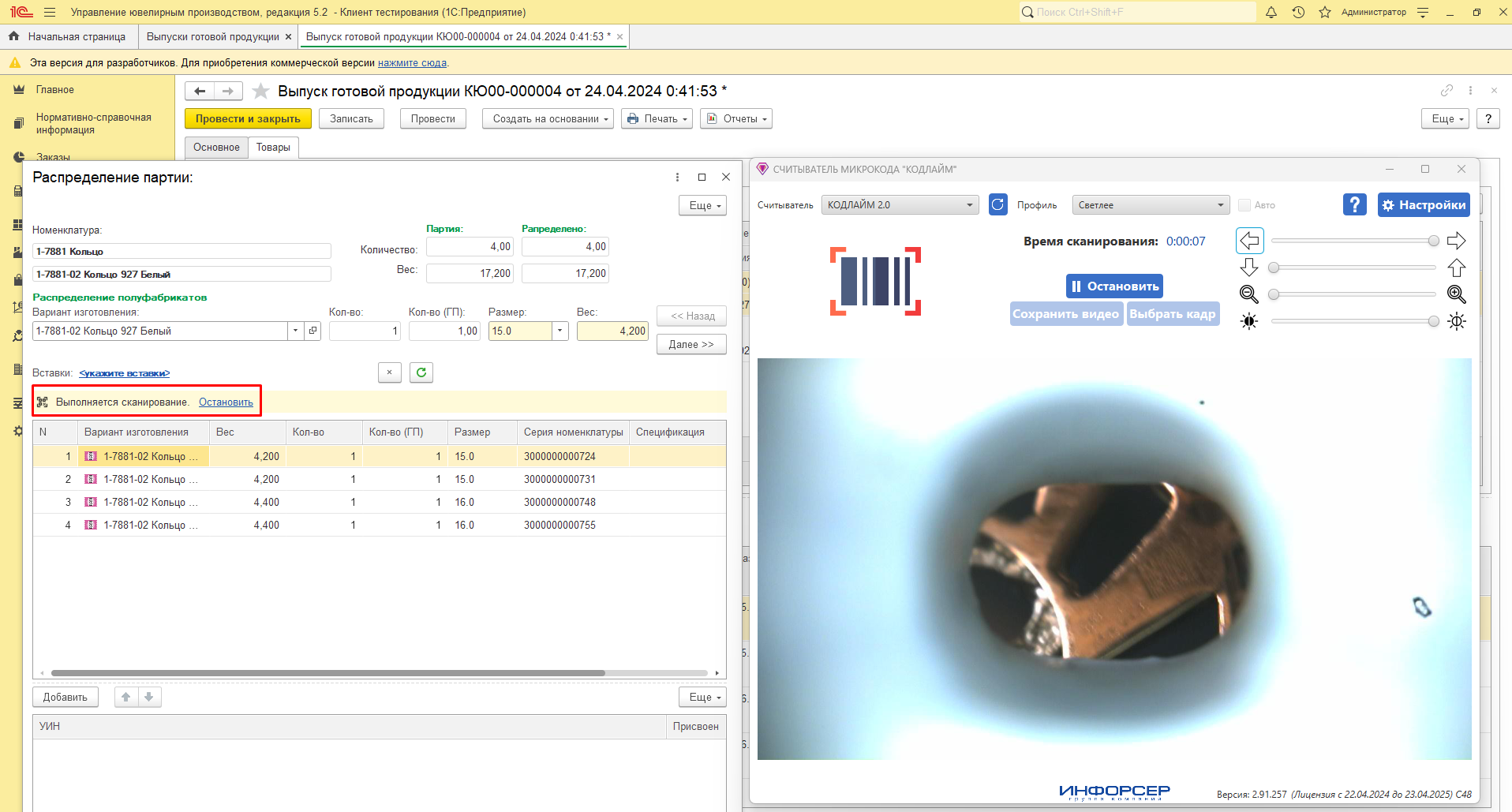Viewport: 1512px width, 812px height.
Task: Click укажите вставки link
Action: (x=125, y=372)
